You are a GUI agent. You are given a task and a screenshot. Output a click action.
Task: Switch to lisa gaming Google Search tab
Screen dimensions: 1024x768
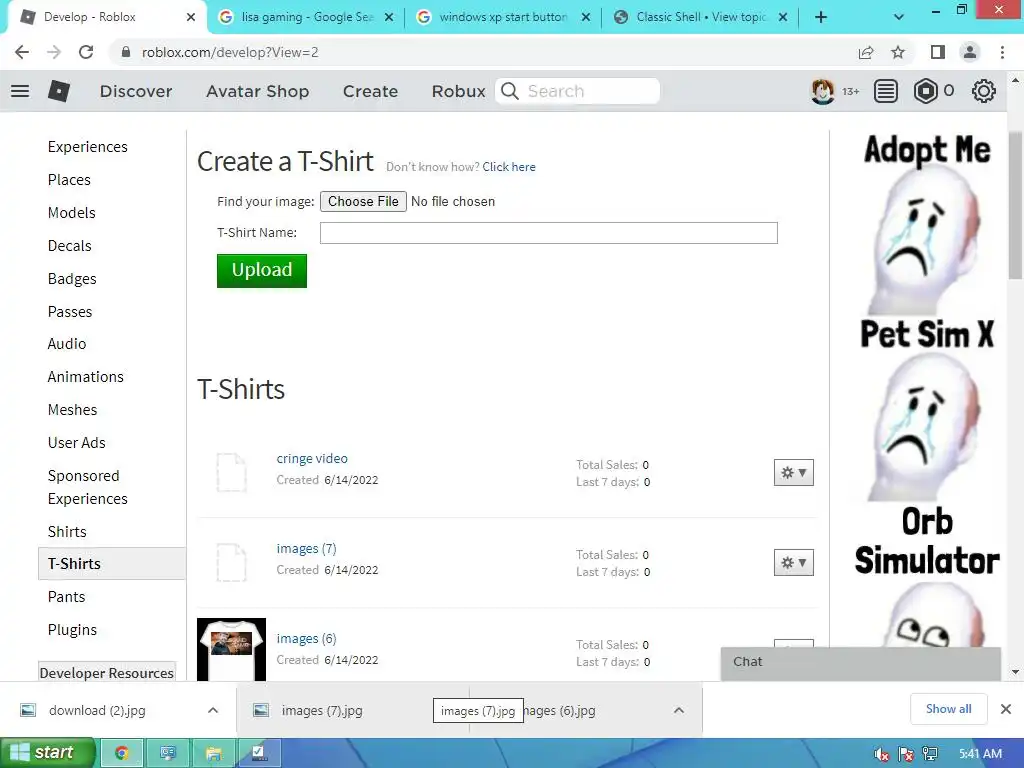pyautogui.click(x=306, y=17)
